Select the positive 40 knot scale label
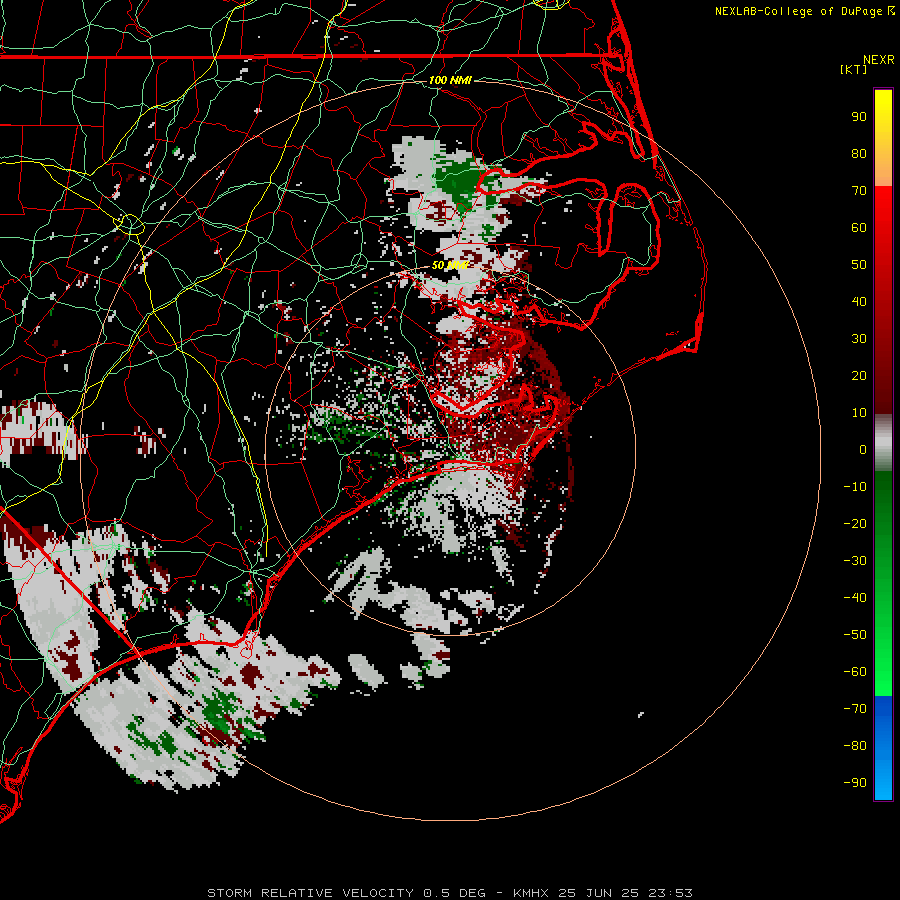 click(x=859, y=301)
